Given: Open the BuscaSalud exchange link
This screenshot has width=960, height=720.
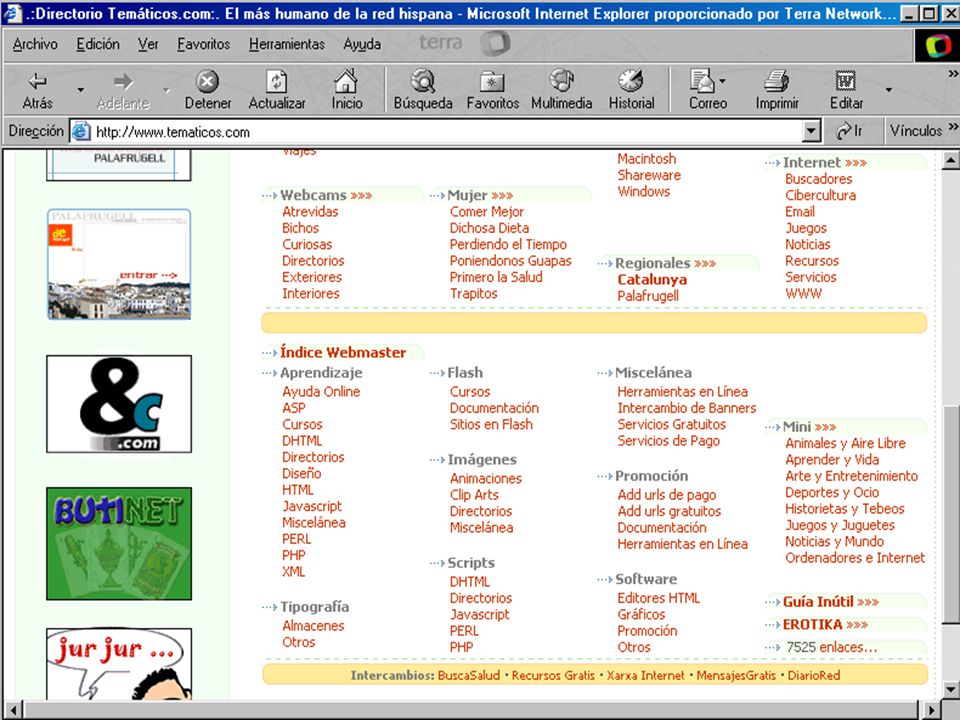Looking at the screenshot, I should (468, 675).
